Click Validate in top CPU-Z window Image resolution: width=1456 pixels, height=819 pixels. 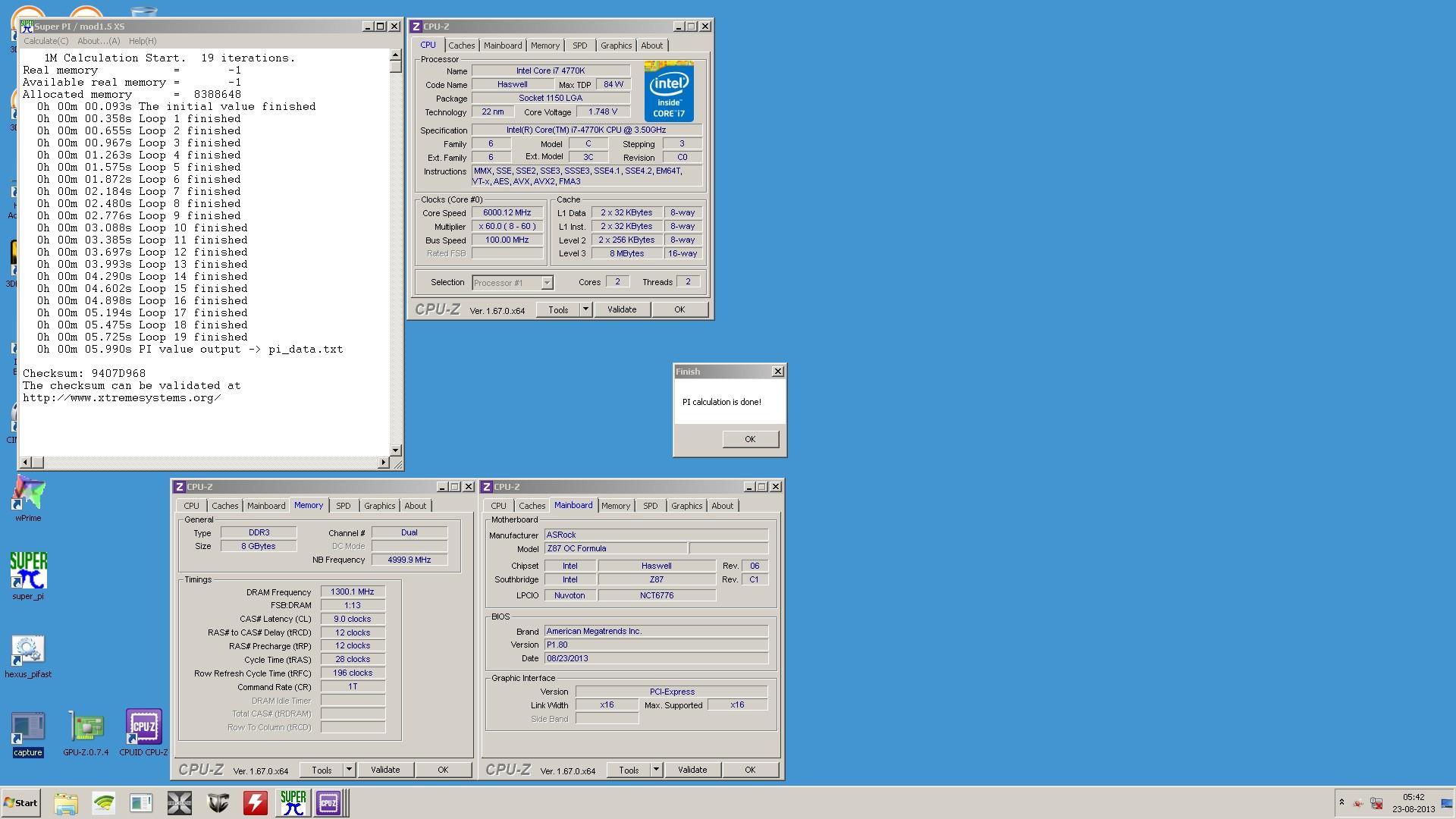pyautogui.click(x=622, y=309)
